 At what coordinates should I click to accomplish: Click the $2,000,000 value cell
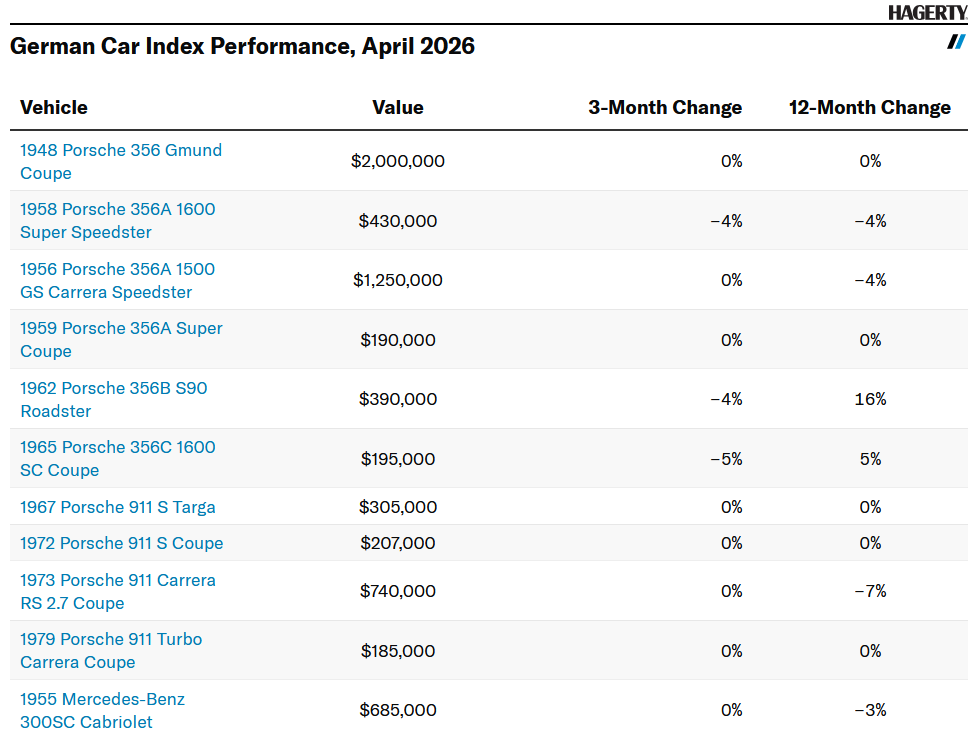pyautogui.click(x=398, y=161)
